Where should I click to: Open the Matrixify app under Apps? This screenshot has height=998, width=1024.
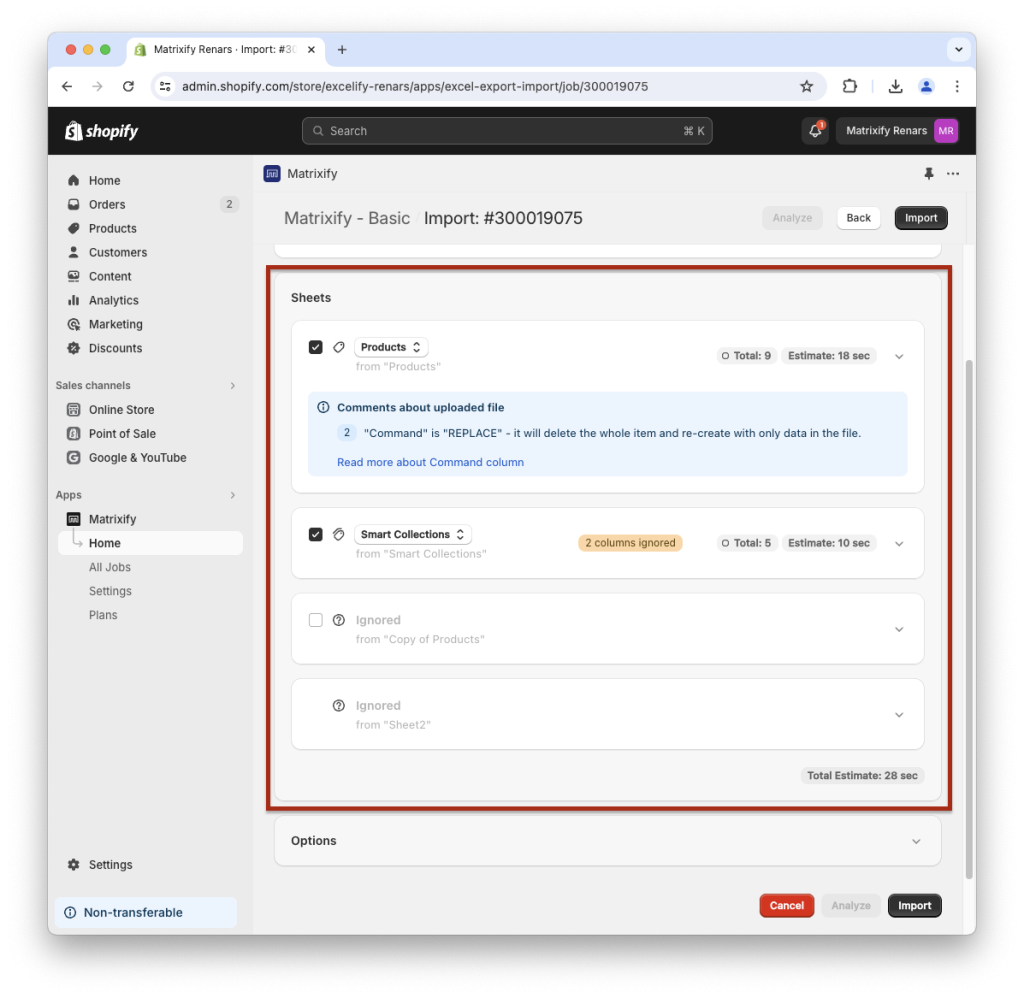coord(115,519)
